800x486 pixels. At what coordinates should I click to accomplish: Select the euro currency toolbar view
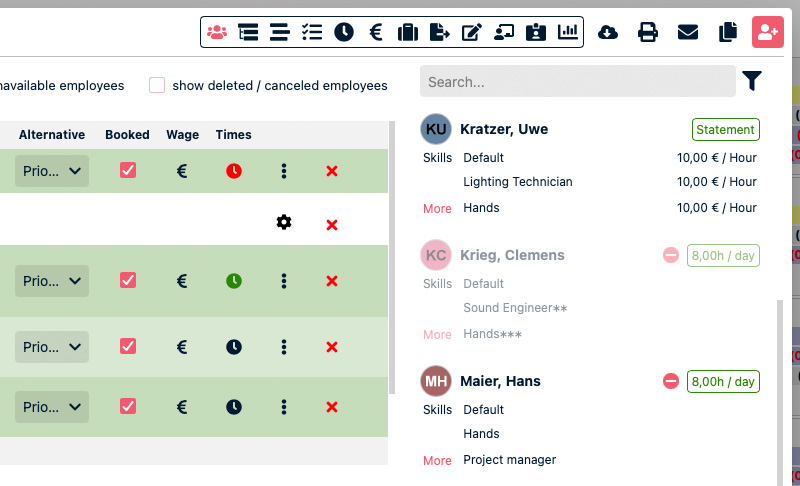[x=376, y=32]
